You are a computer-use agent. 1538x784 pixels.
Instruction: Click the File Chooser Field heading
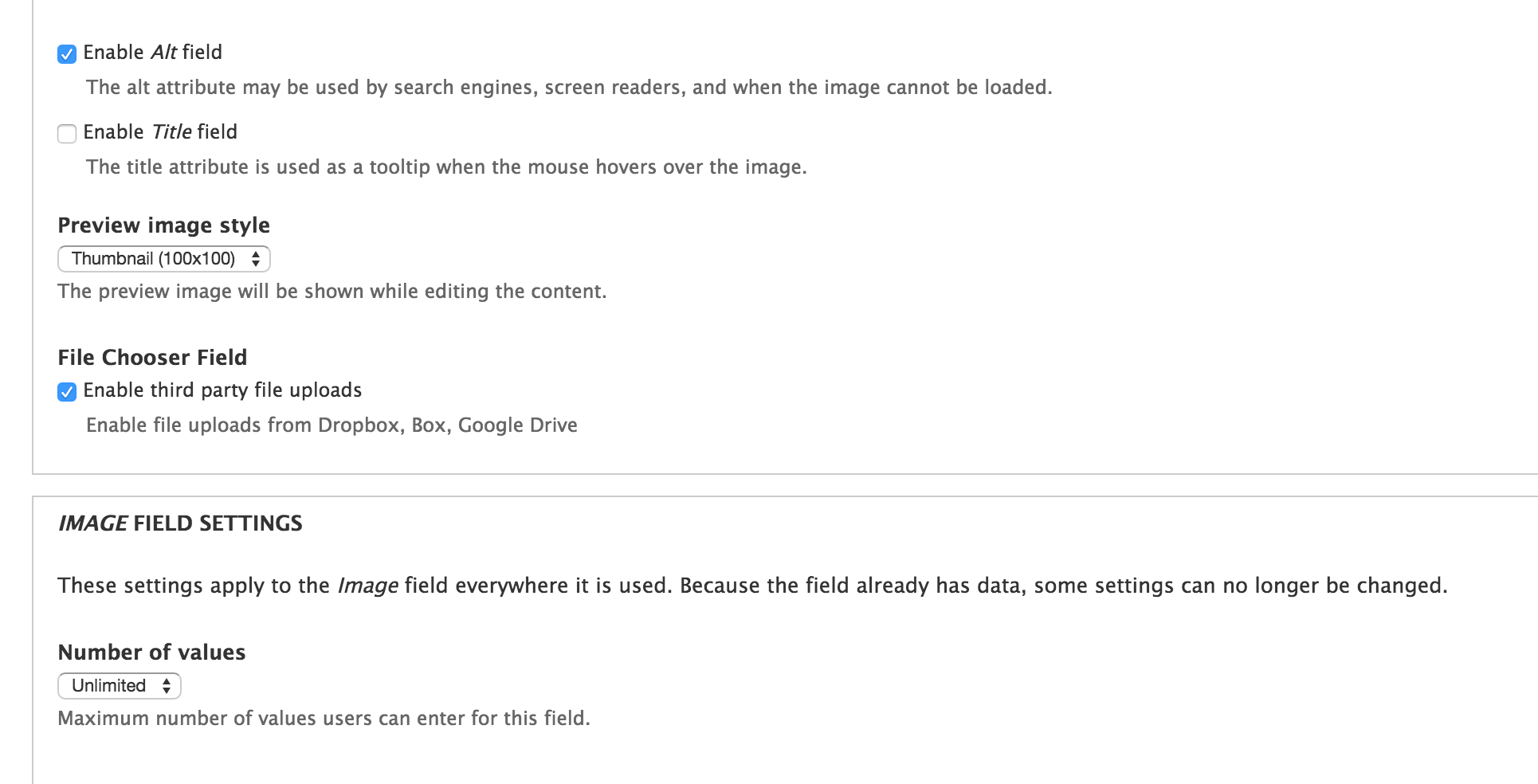(x=152, y=357)
